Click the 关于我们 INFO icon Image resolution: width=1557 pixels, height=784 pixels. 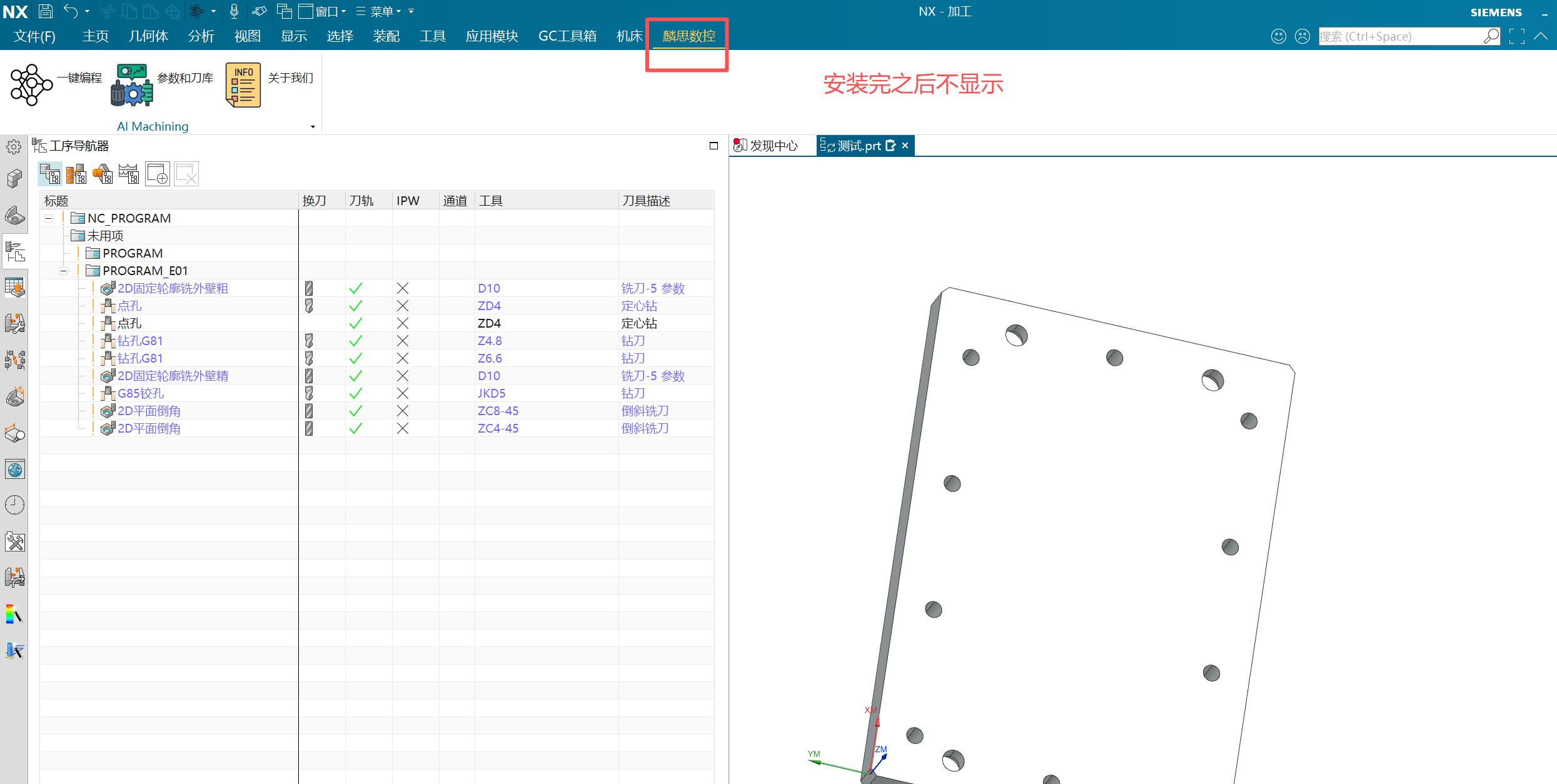tap(243, 84)
